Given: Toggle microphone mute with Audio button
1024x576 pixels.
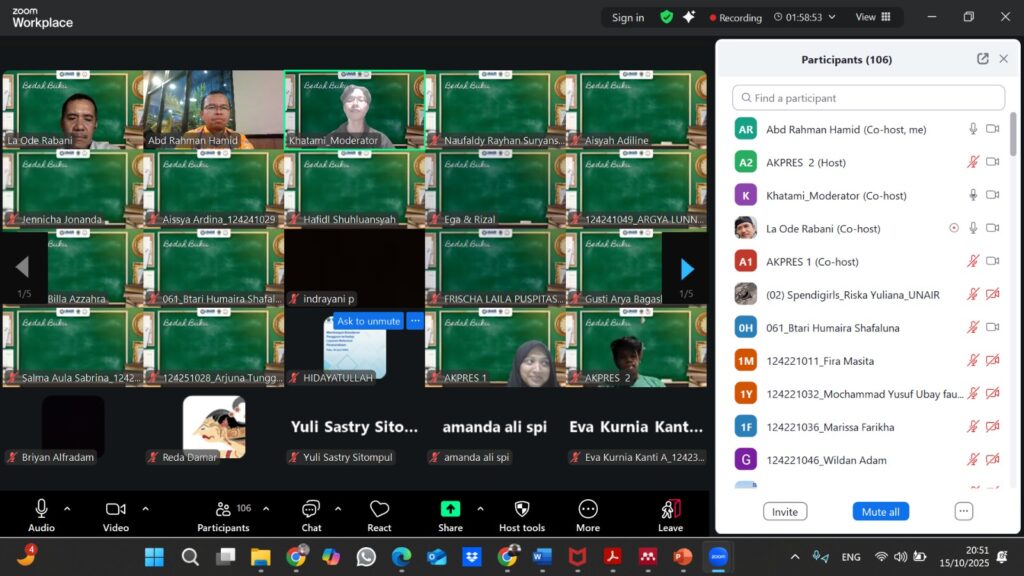Looking at the screenshot, I should click(x=41, y=516).
